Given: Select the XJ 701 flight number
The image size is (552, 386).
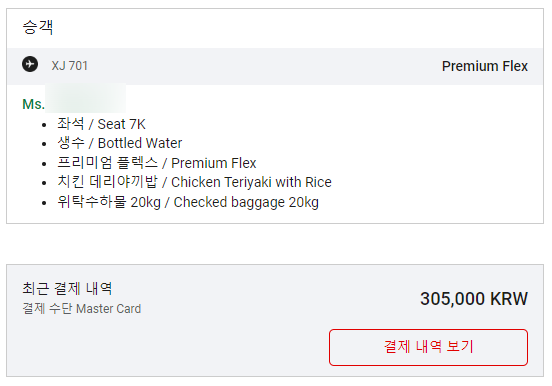Looking at the screenshot, I should pos(69,66).
